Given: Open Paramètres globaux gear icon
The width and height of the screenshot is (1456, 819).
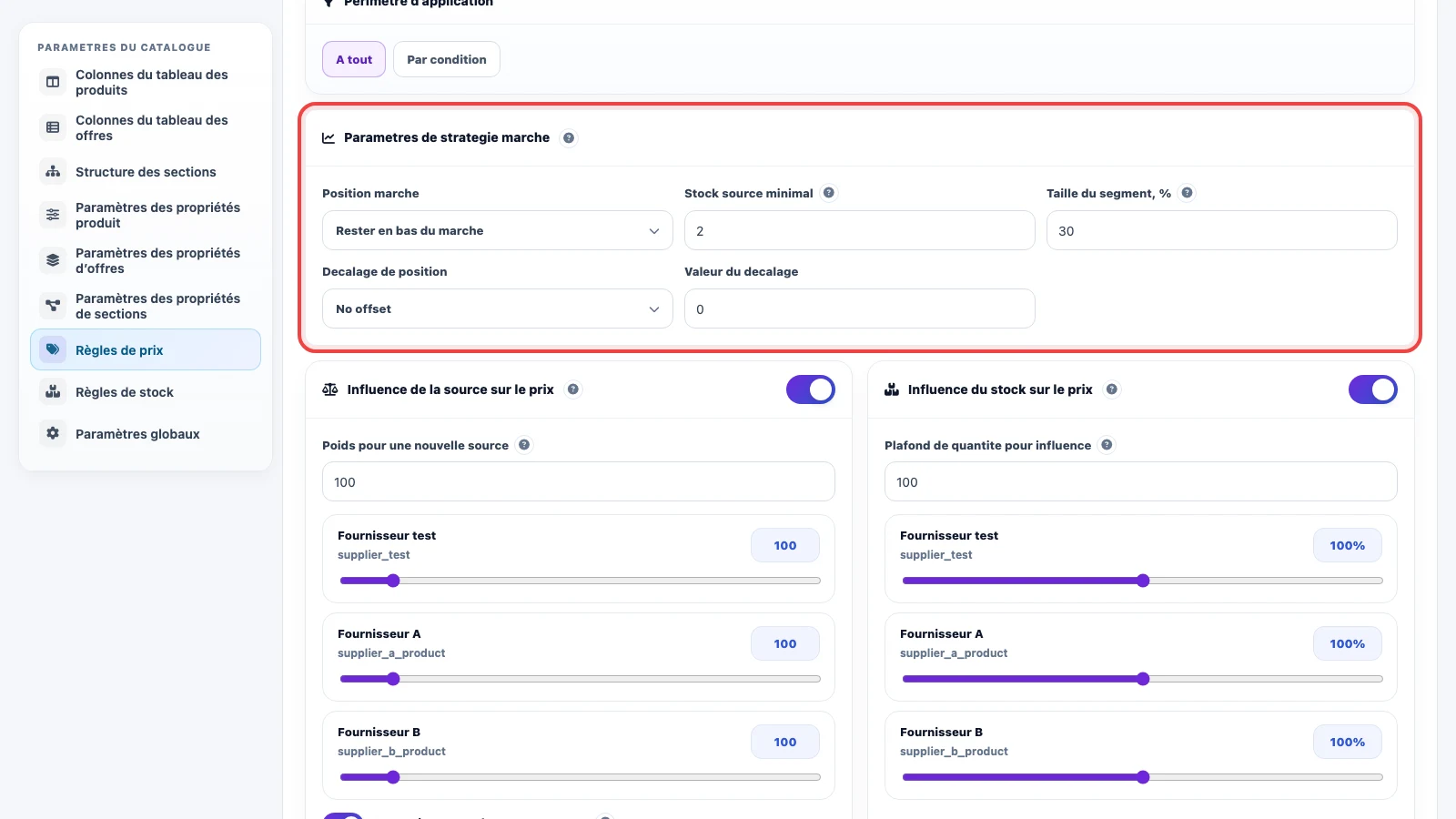Looking at the screenshot, I should pos(53,433).
